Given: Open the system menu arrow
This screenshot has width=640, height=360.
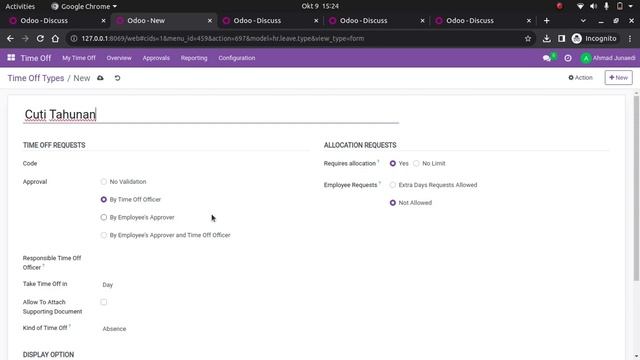Looking at the screenshot, I should pyautogui.click(x=631, y=6).
